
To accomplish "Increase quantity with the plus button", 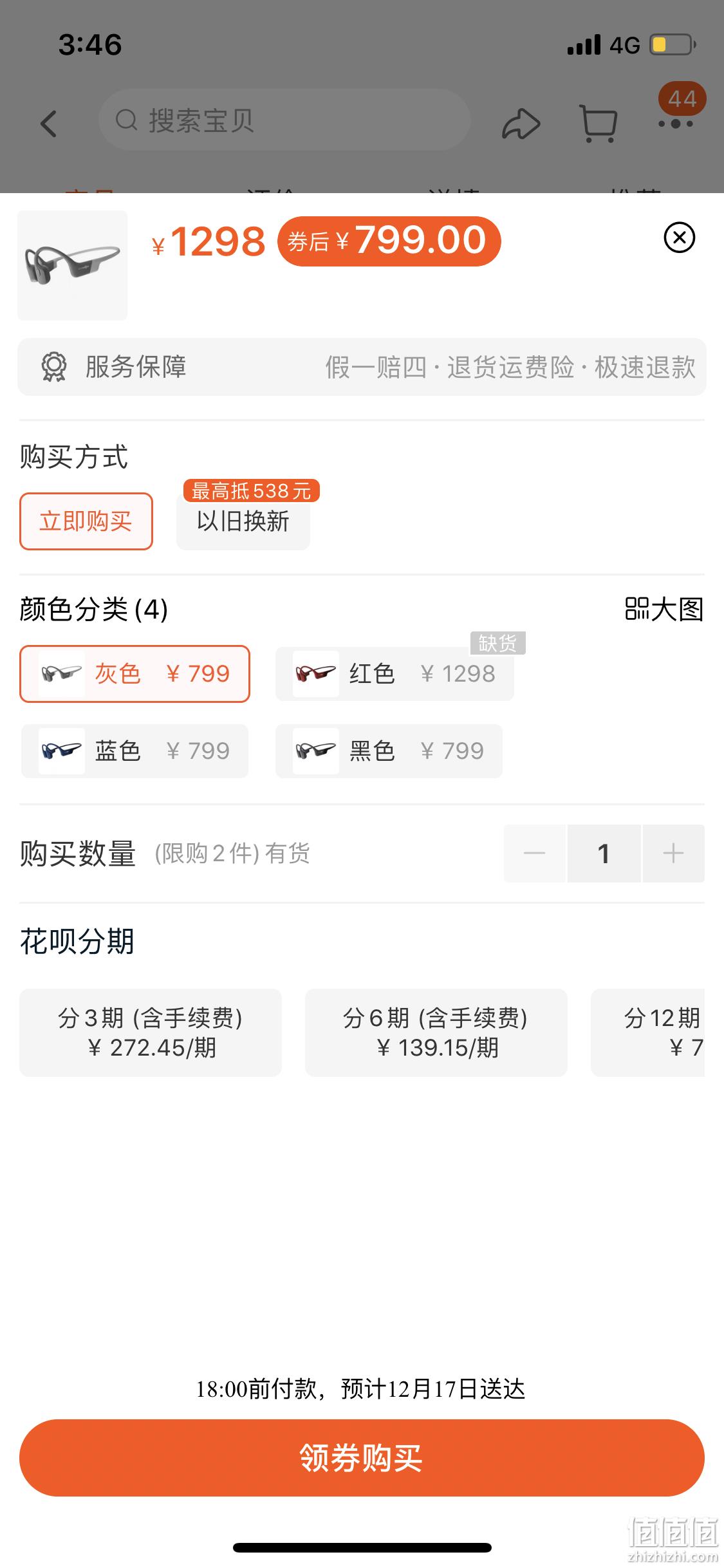I will coord(673,854).
